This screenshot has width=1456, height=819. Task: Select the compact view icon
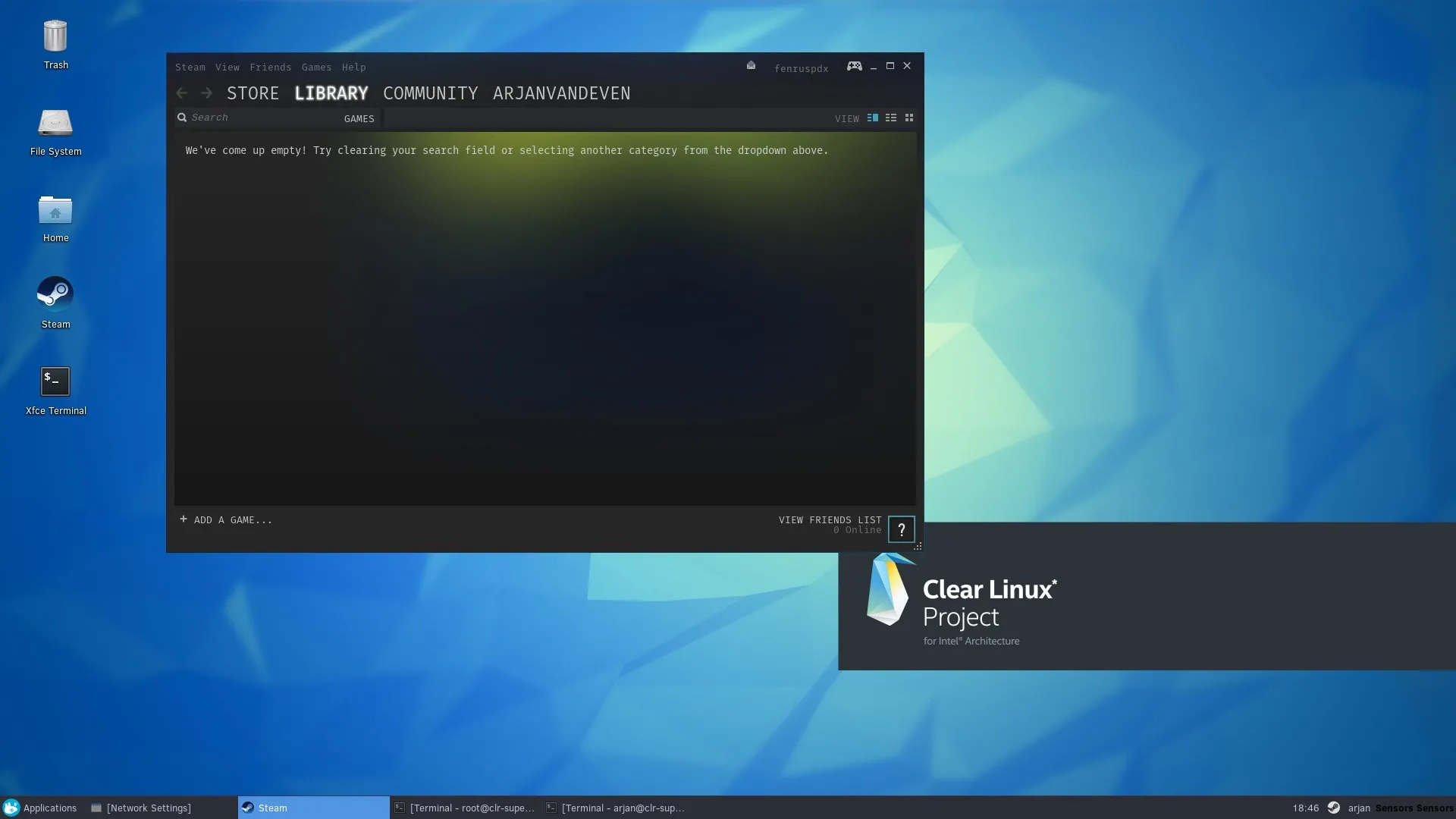890,118
